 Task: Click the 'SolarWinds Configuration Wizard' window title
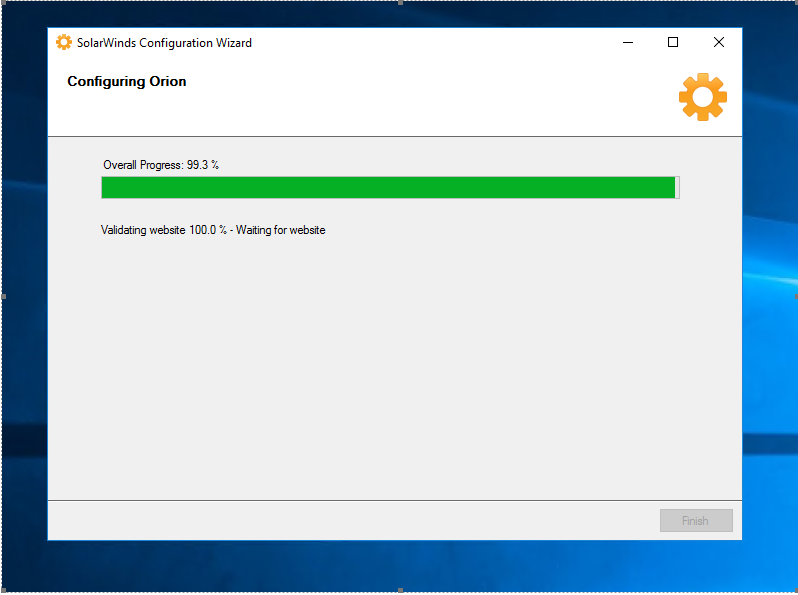[164, 43]
